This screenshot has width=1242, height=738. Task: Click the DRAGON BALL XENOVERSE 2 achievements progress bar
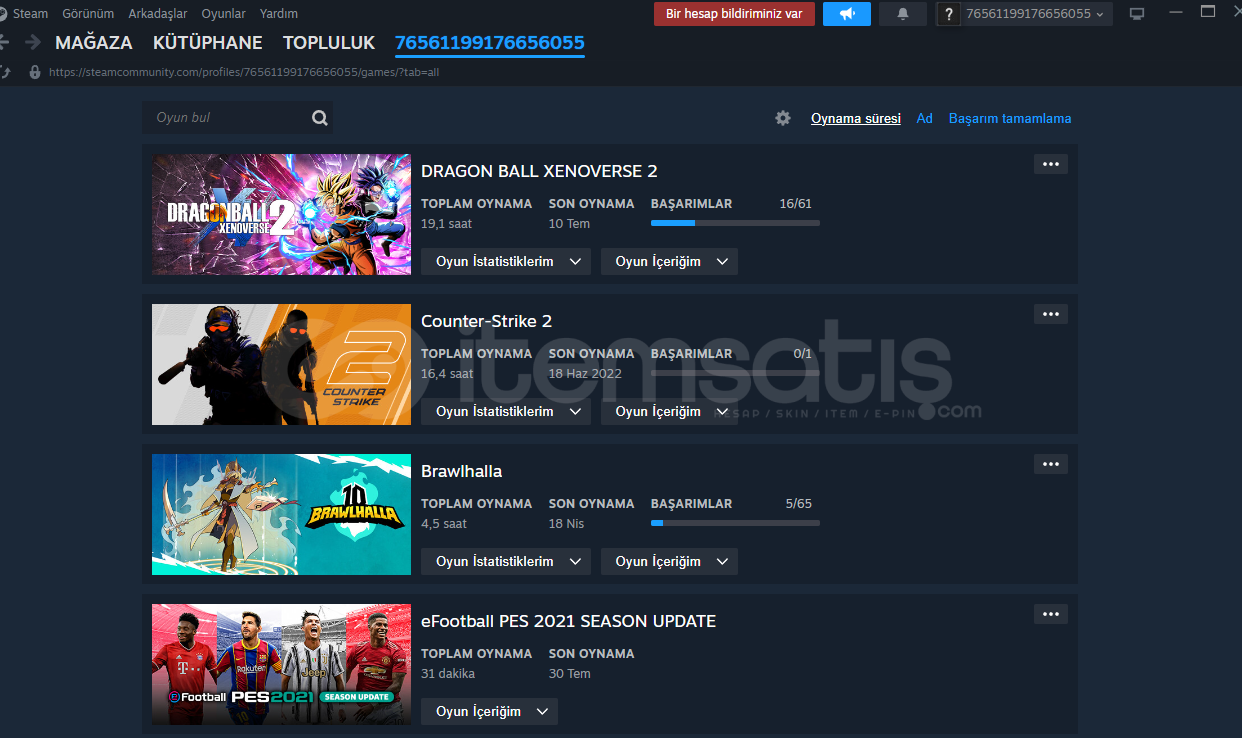pos(735,223)
